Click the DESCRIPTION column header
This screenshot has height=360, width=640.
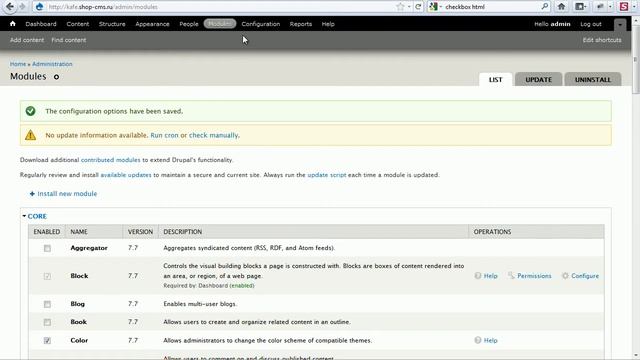coord(182,232)
